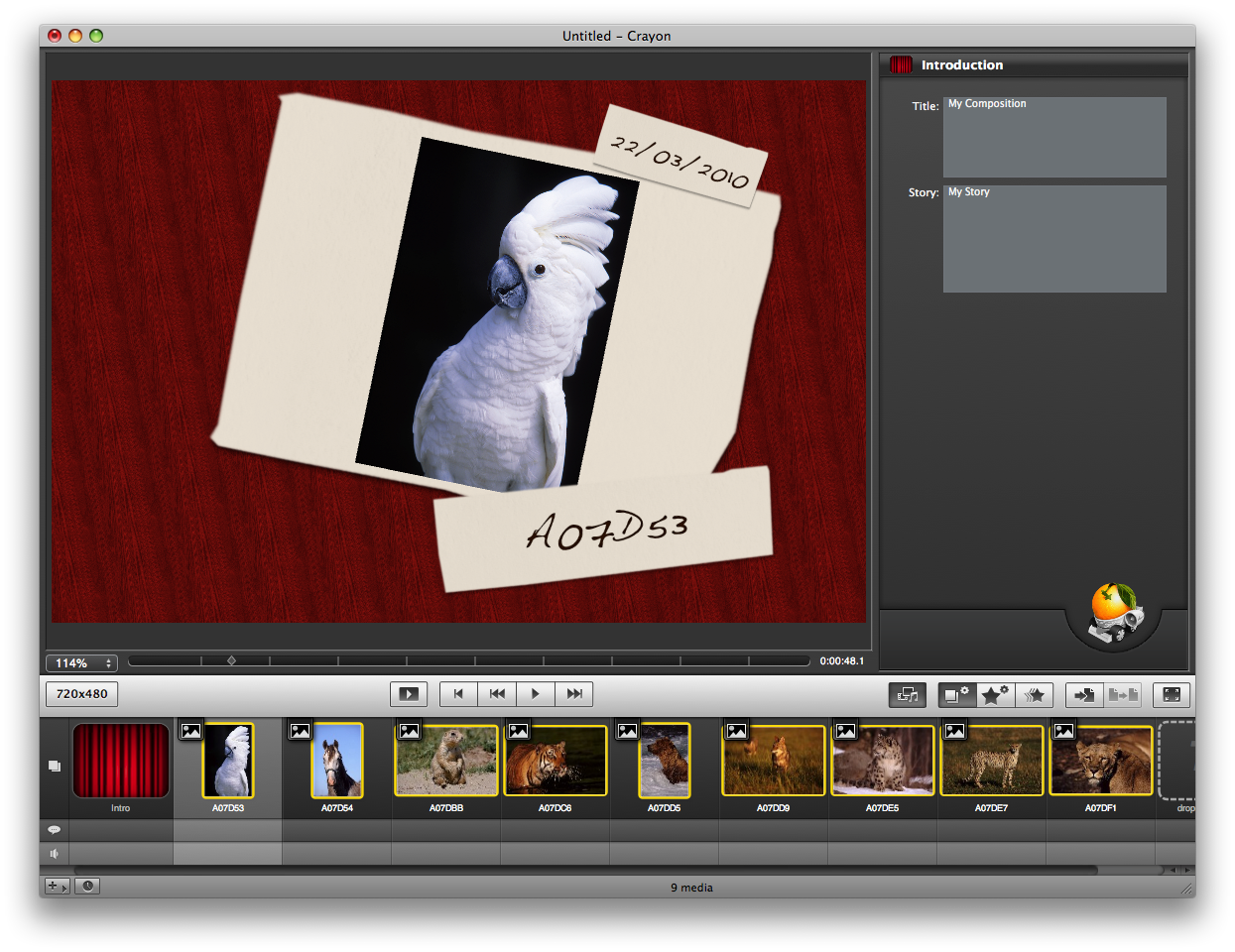Click the transitions star icon
1235x952 pixels.
(1034, 695)
